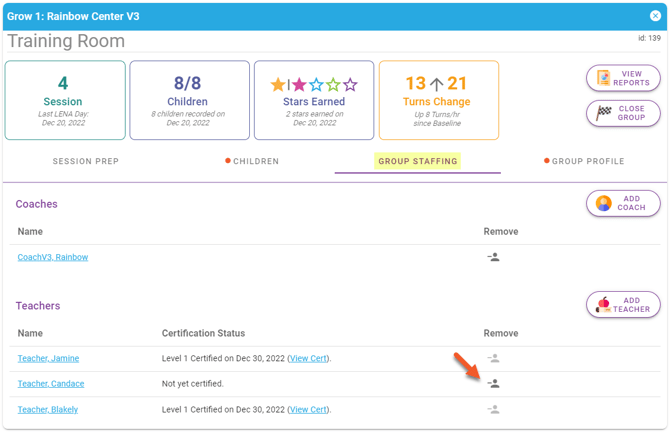
Task: Click the Add Coach button
Action: tap(623, 204)
